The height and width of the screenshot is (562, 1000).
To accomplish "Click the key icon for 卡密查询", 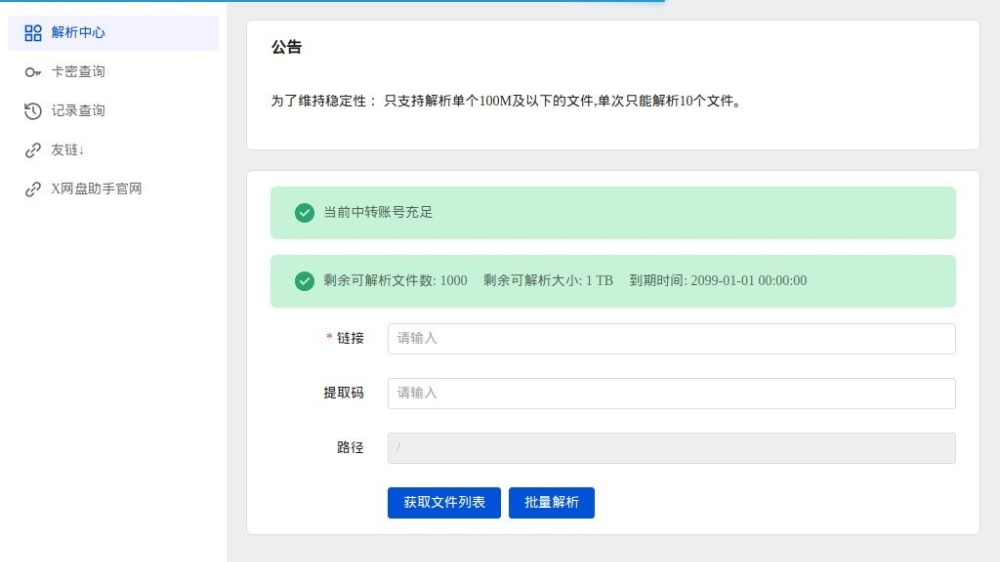I will click(33, 72).
